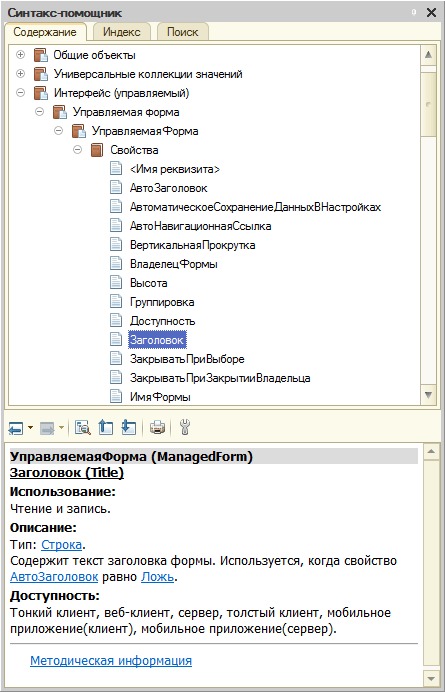Click the Интерфейс (управляемый) book icon
Viewport: 445px width, 692px height.
tap(40, 93)
